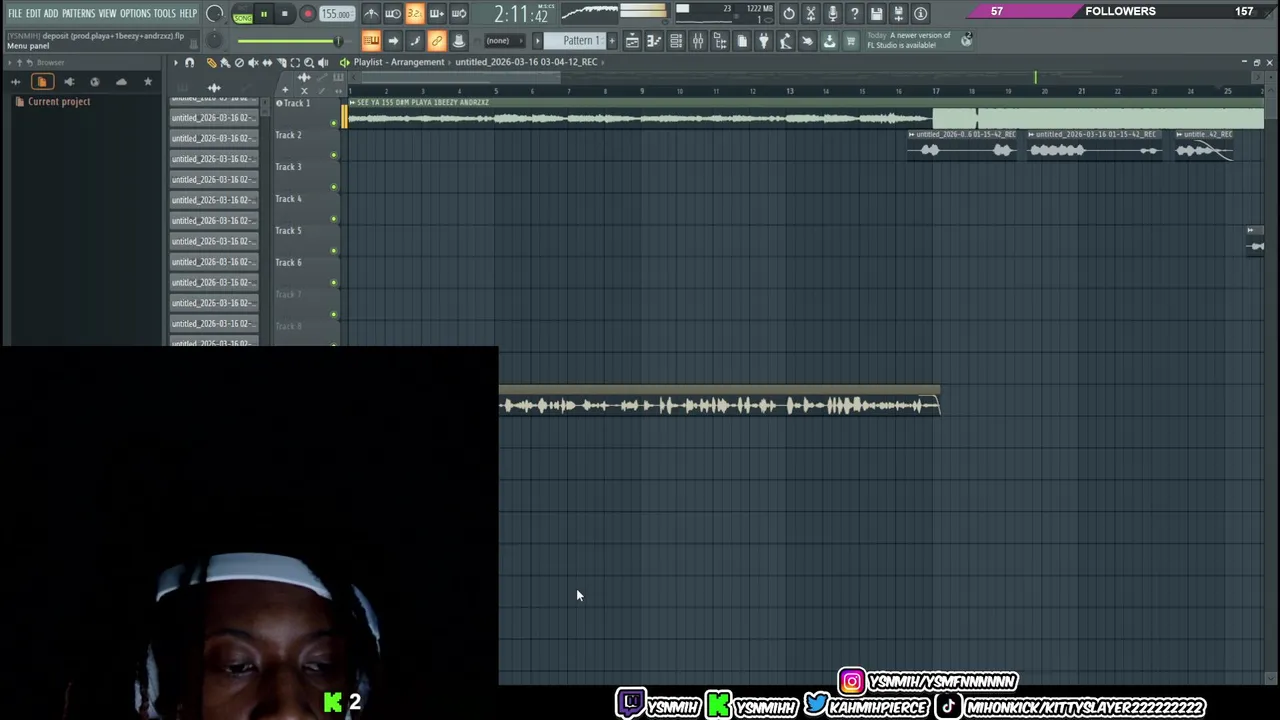Select the playlist Delete tool
Screen dimensions: 1280x720
(239, 62)
